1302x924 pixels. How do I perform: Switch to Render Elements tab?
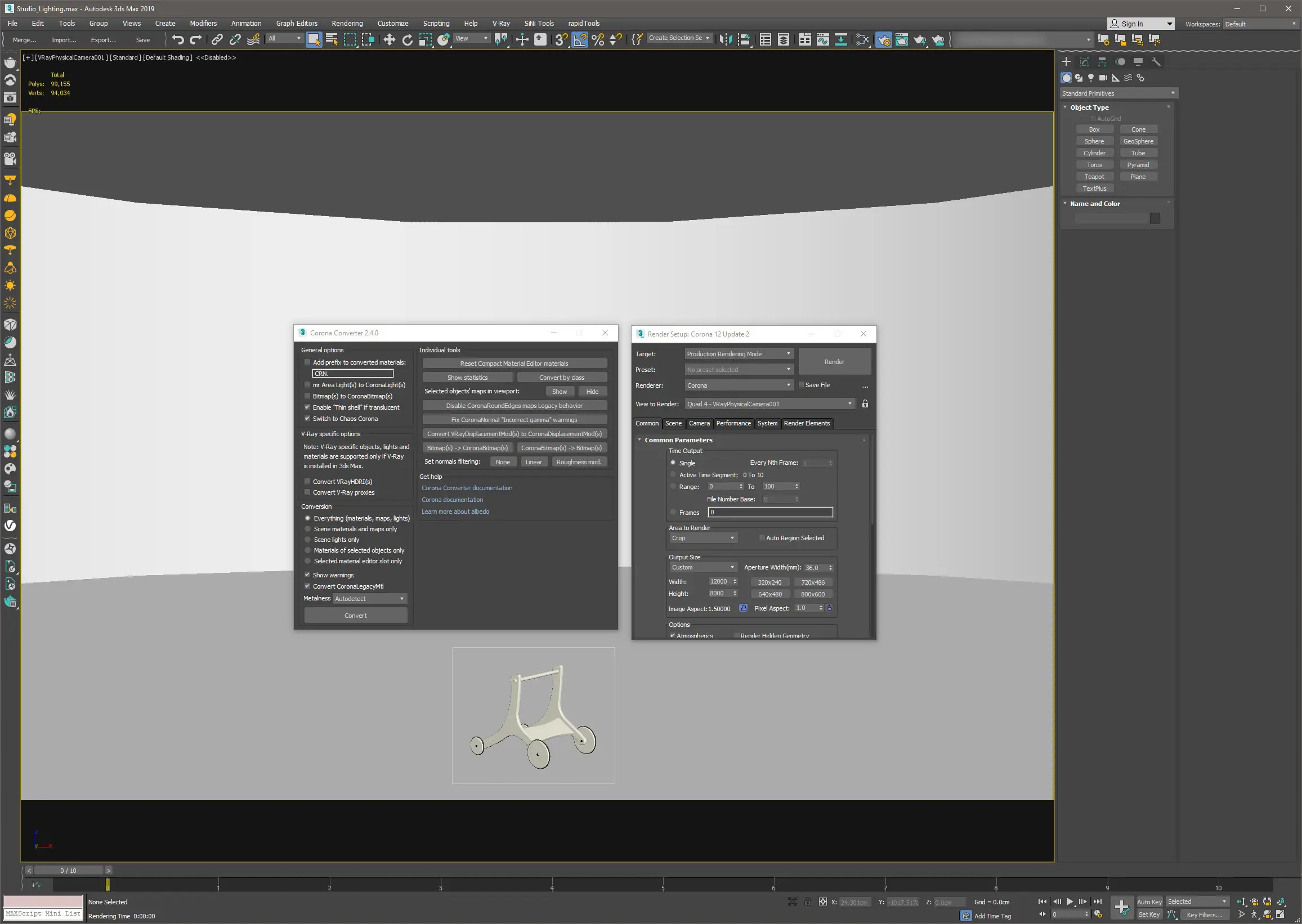click(806, 423)
